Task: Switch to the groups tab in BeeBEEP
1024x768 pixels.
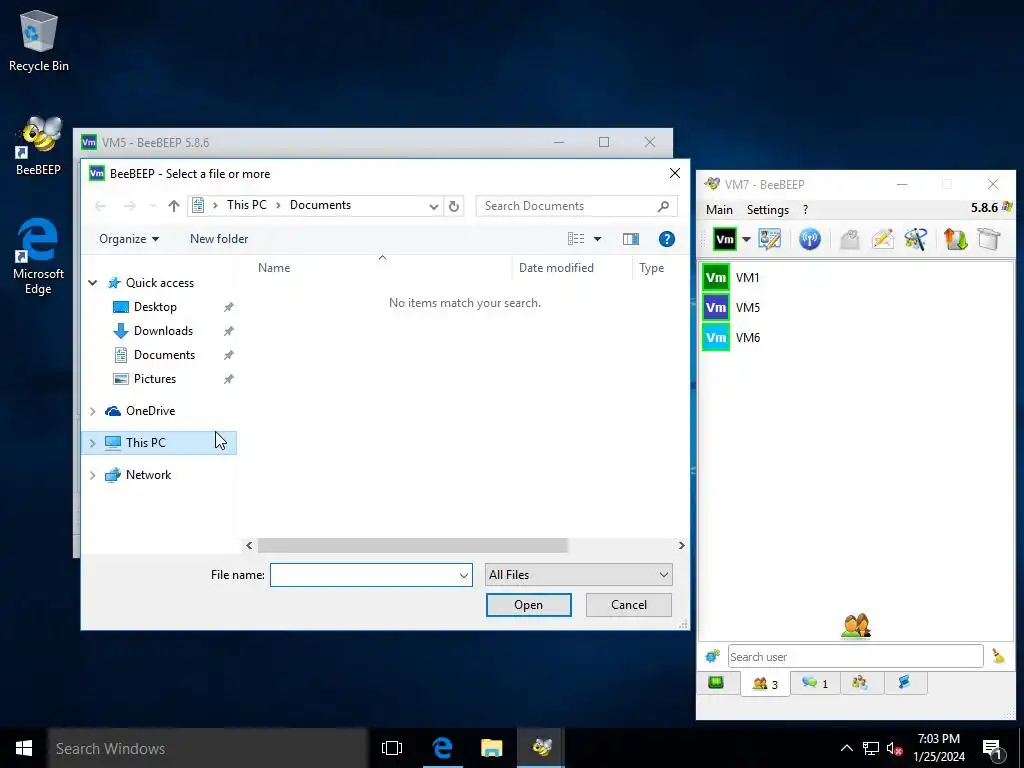Action: pos(859,683)
